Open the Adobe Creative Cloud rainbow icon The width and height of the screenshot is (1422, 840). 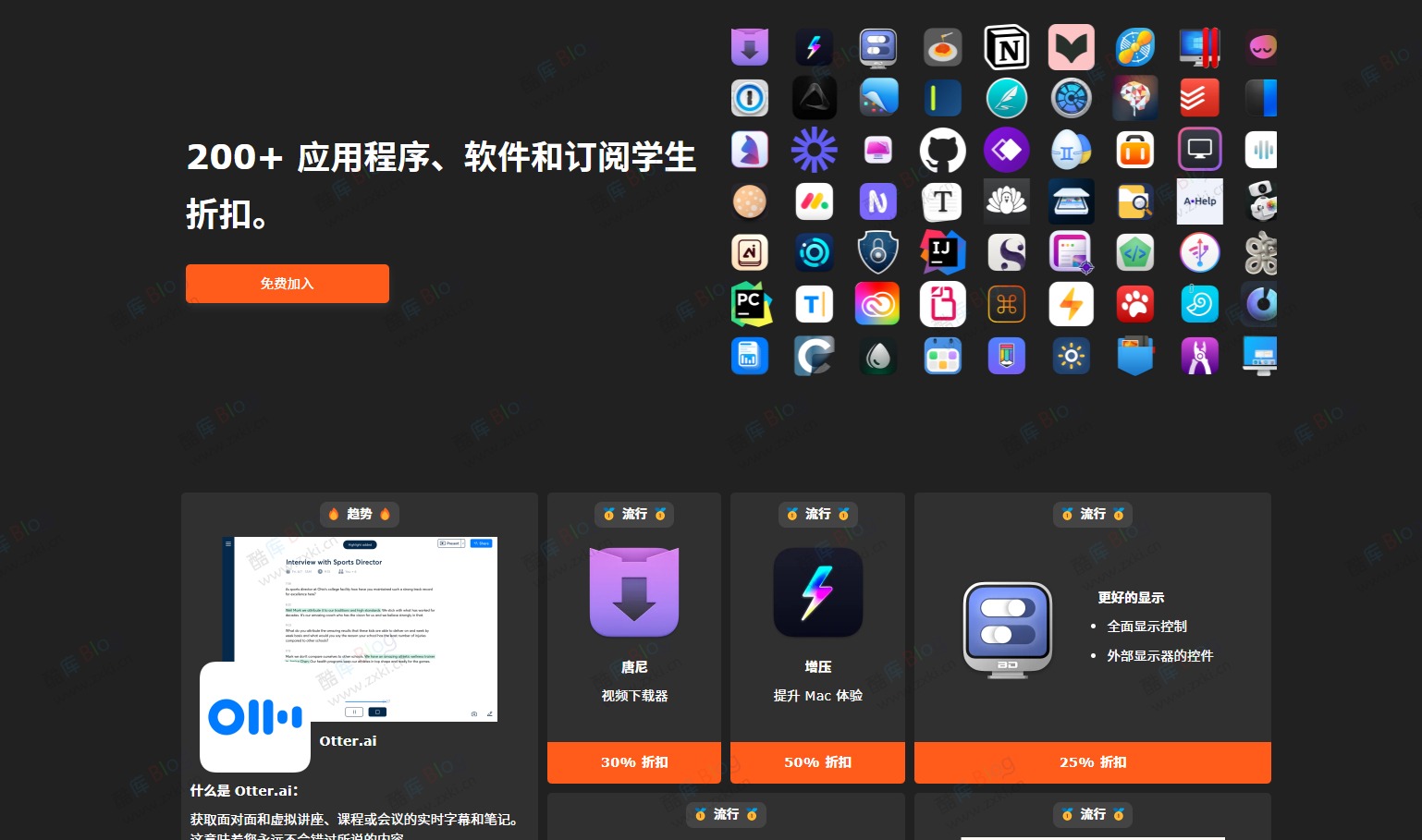coord(878,304)
